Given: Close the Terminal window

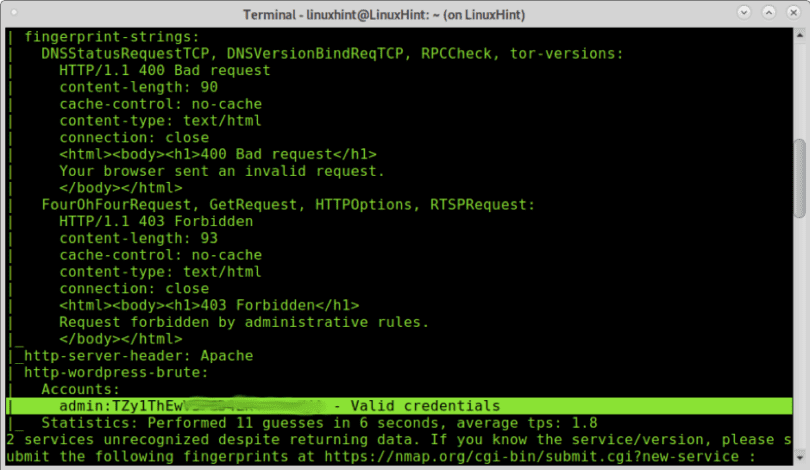Looking at the screenshot, I should click(793, 12).
